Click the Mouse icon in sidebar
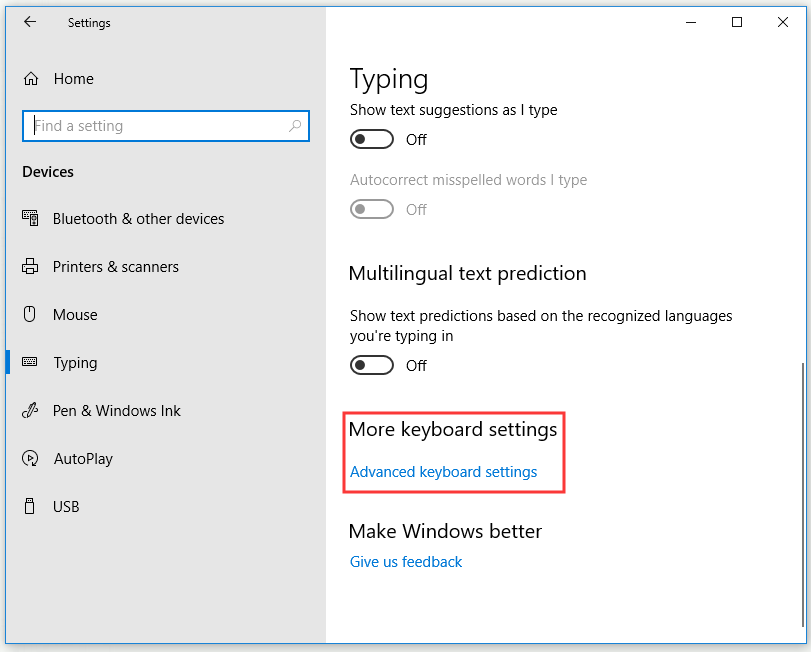Viewport: 811px width, 652px height. pyautogui.click(x=30, y=314)
